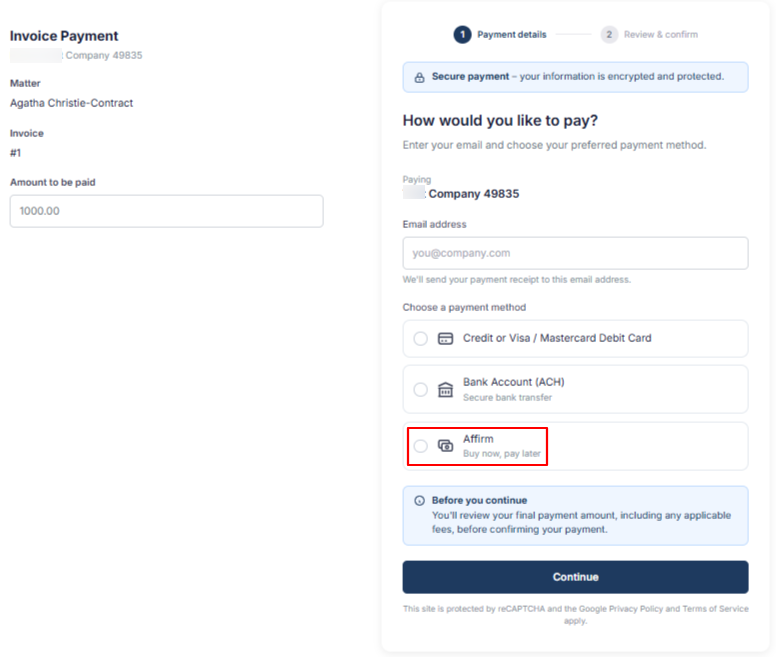Click the Affirm wallet icon

[x=445, y=446]
